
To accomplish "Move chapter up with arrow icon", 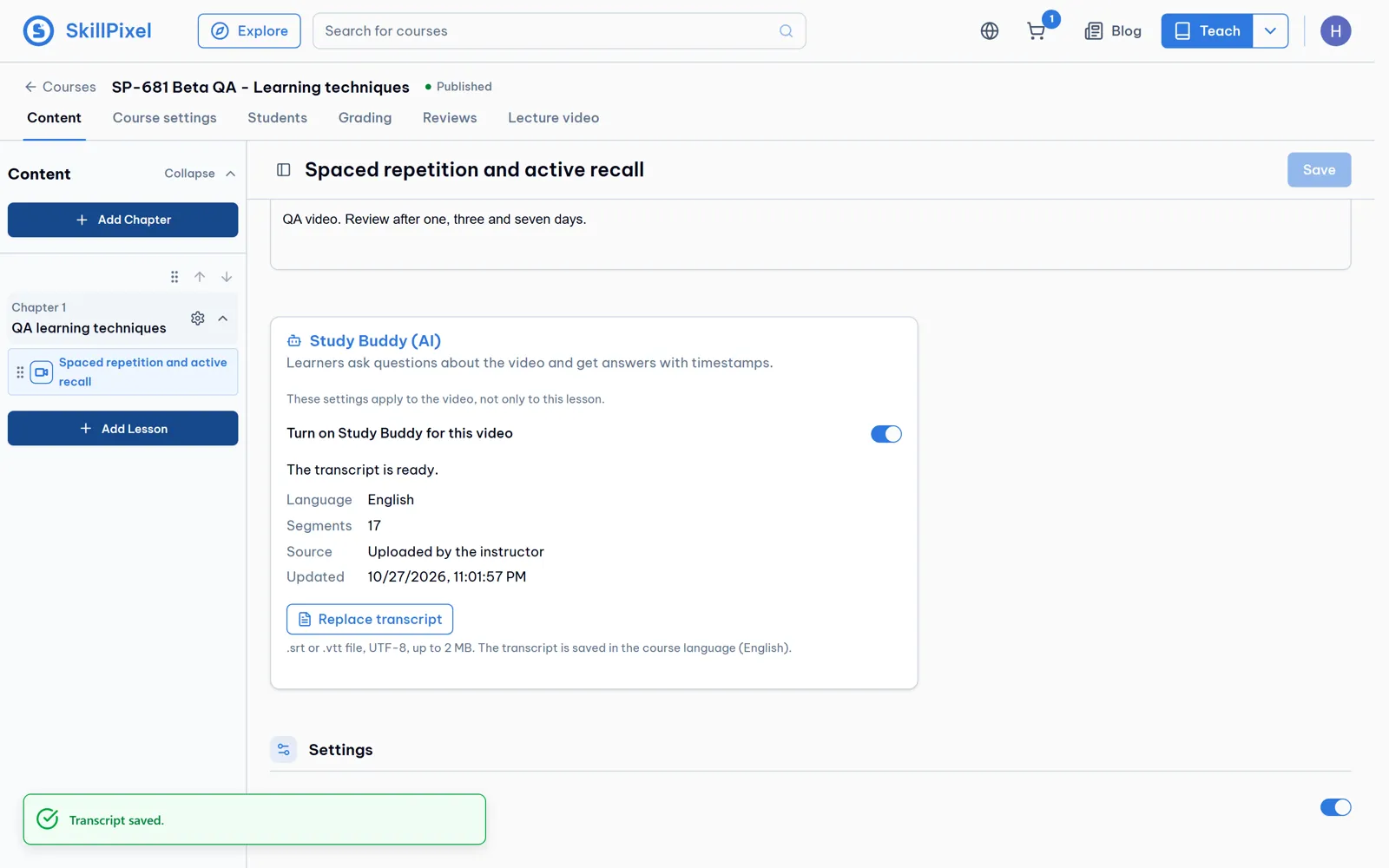I will click(x=200, y=277).
